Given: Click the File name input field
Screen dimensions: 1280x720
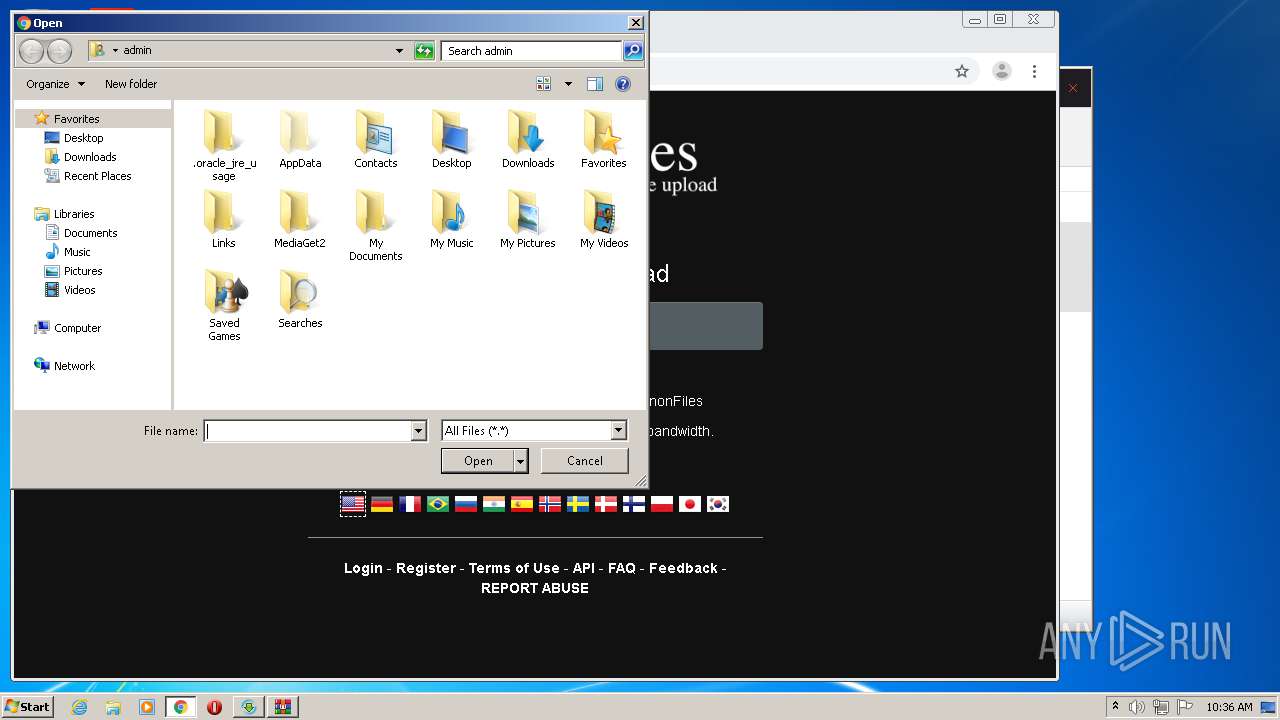Looking at the screenshot, I should click(307, 431).
